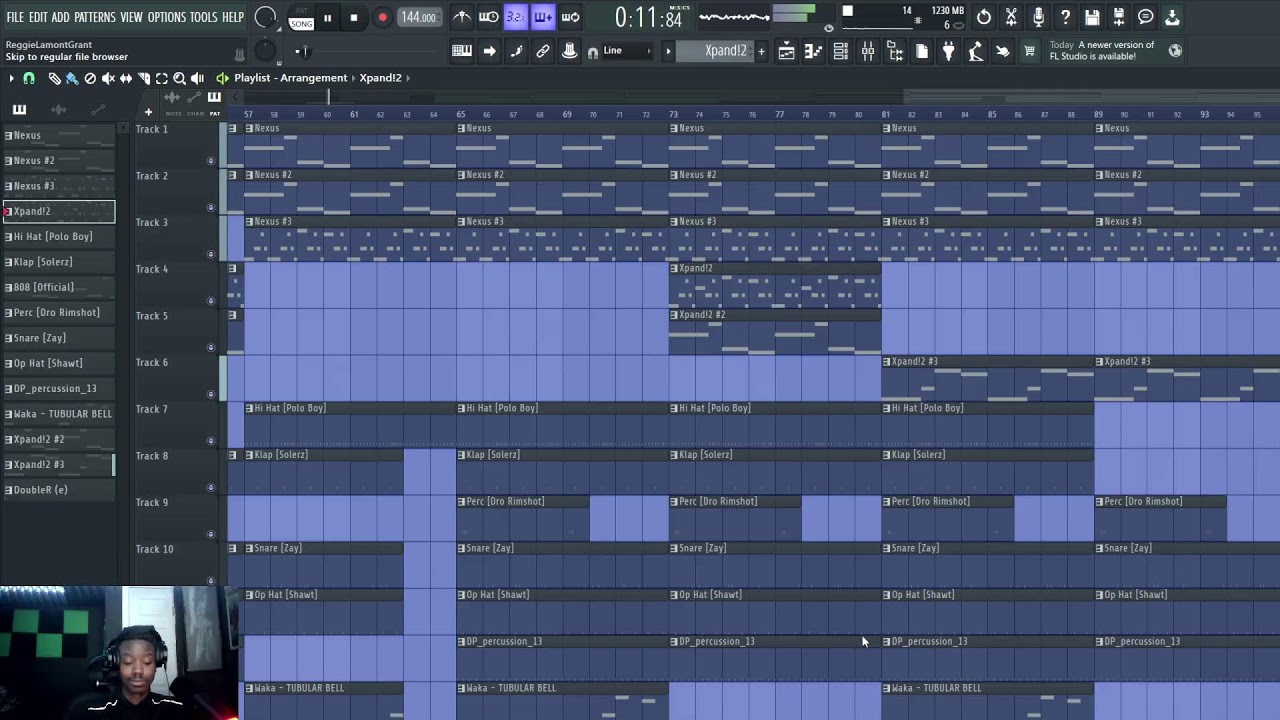
Task: Select the 808 [Official] pattern in picker
Action: pyautogui.click(x=59, y=288)
